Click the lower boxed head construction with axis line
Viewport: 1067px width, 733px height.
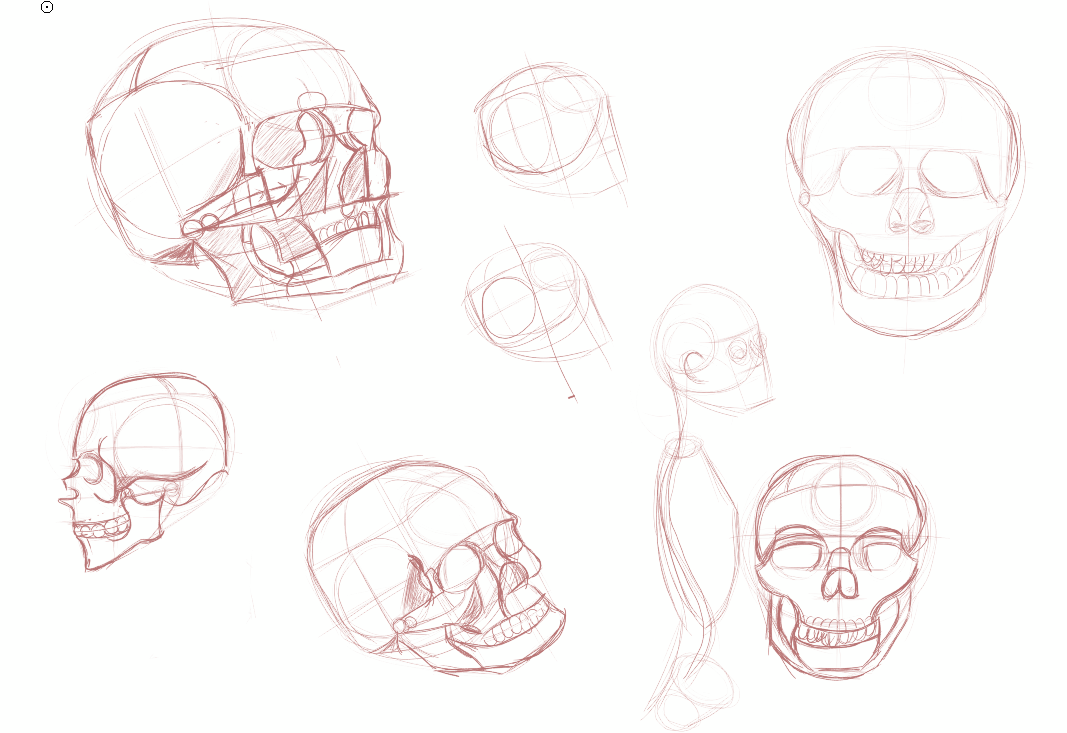click(x=538, y=313)
